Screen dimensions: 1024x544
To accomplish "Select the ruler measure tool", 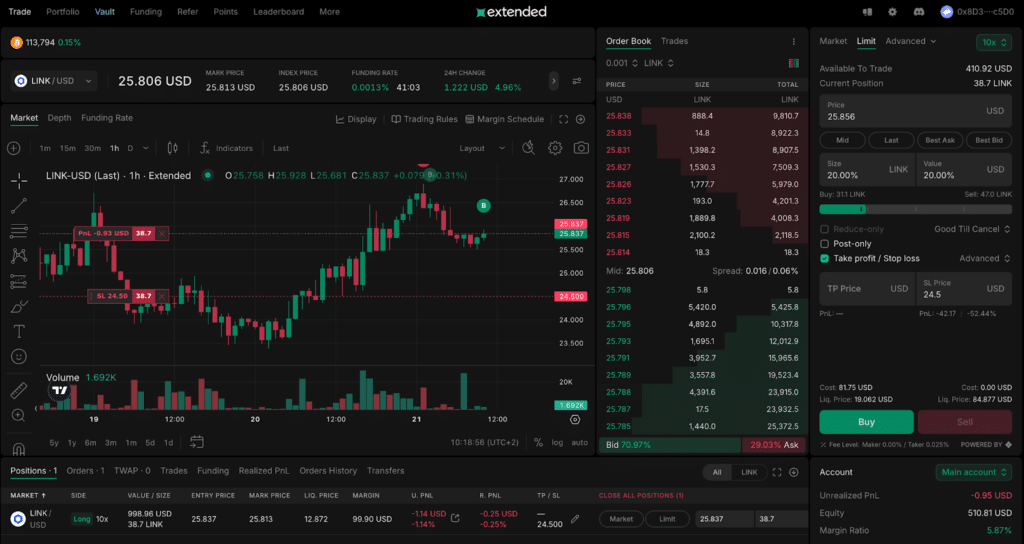I will pyautogui.click(x=19, y=391).
